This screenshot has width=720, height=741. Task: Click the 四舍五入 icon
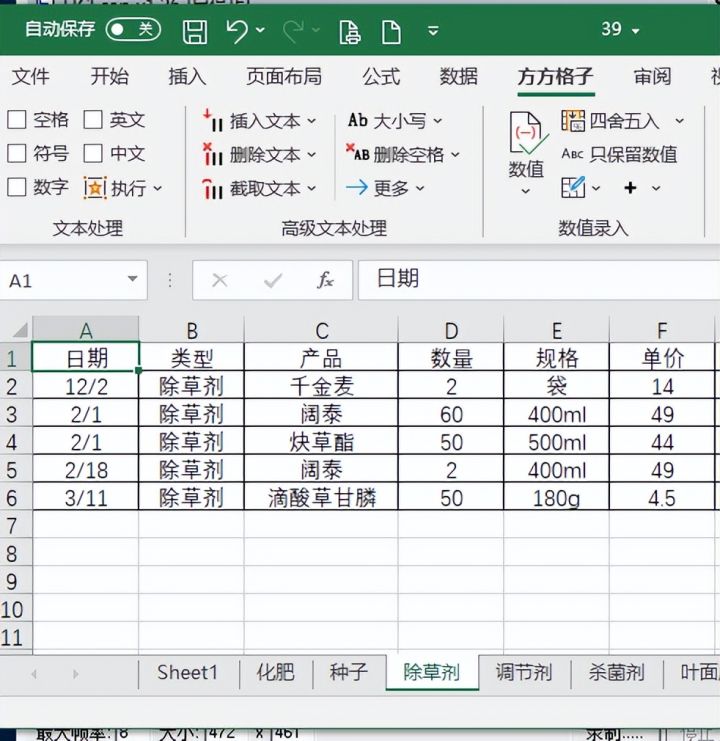click(x=573, y=121)
